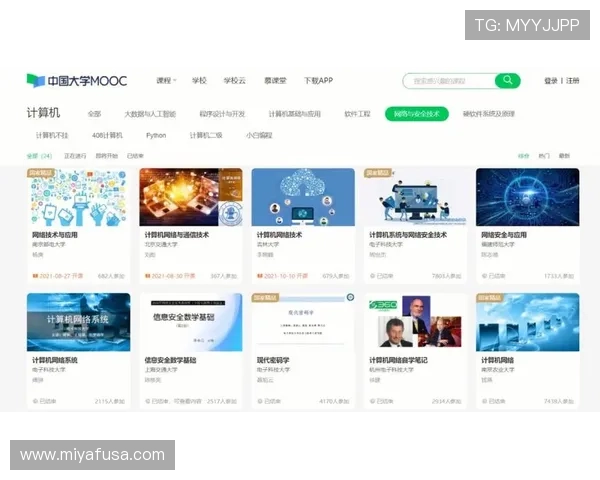
Task: Open the 现代密码学 course title link
Action: tap(273, 360)
